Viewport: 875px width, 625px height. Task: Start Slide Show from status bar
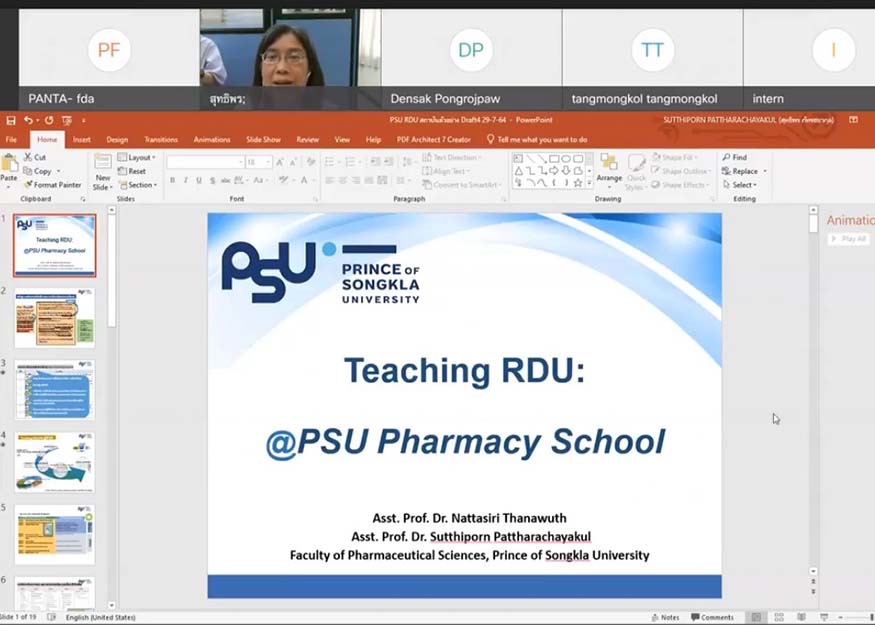(x=824, y=617)
